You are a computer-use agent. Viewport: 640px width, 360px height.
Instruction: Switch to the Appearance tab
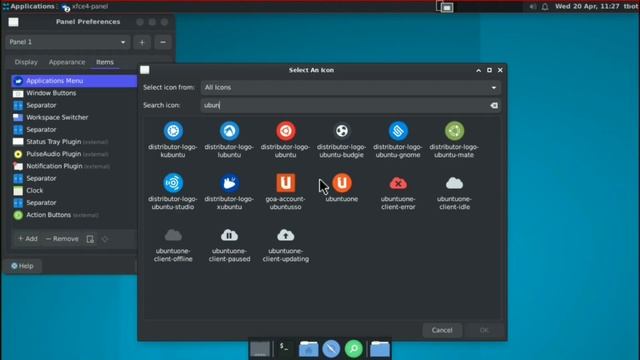pos(67,62)
